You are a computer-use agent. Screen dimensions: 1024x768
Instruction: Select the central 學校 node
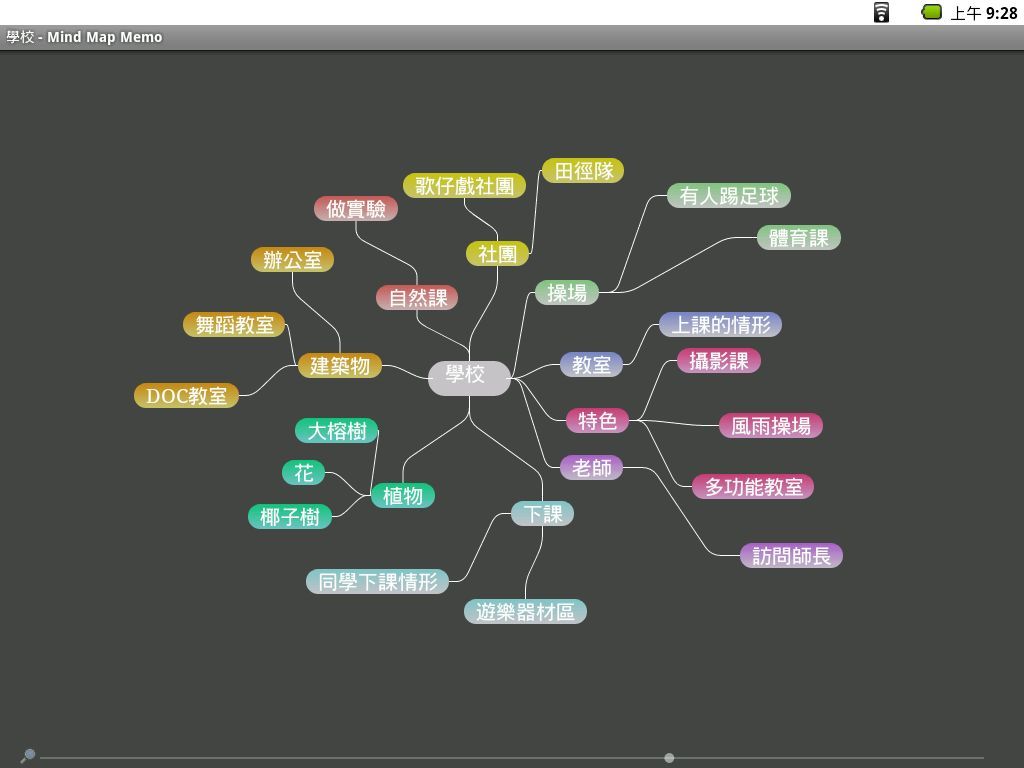(469, 375)
